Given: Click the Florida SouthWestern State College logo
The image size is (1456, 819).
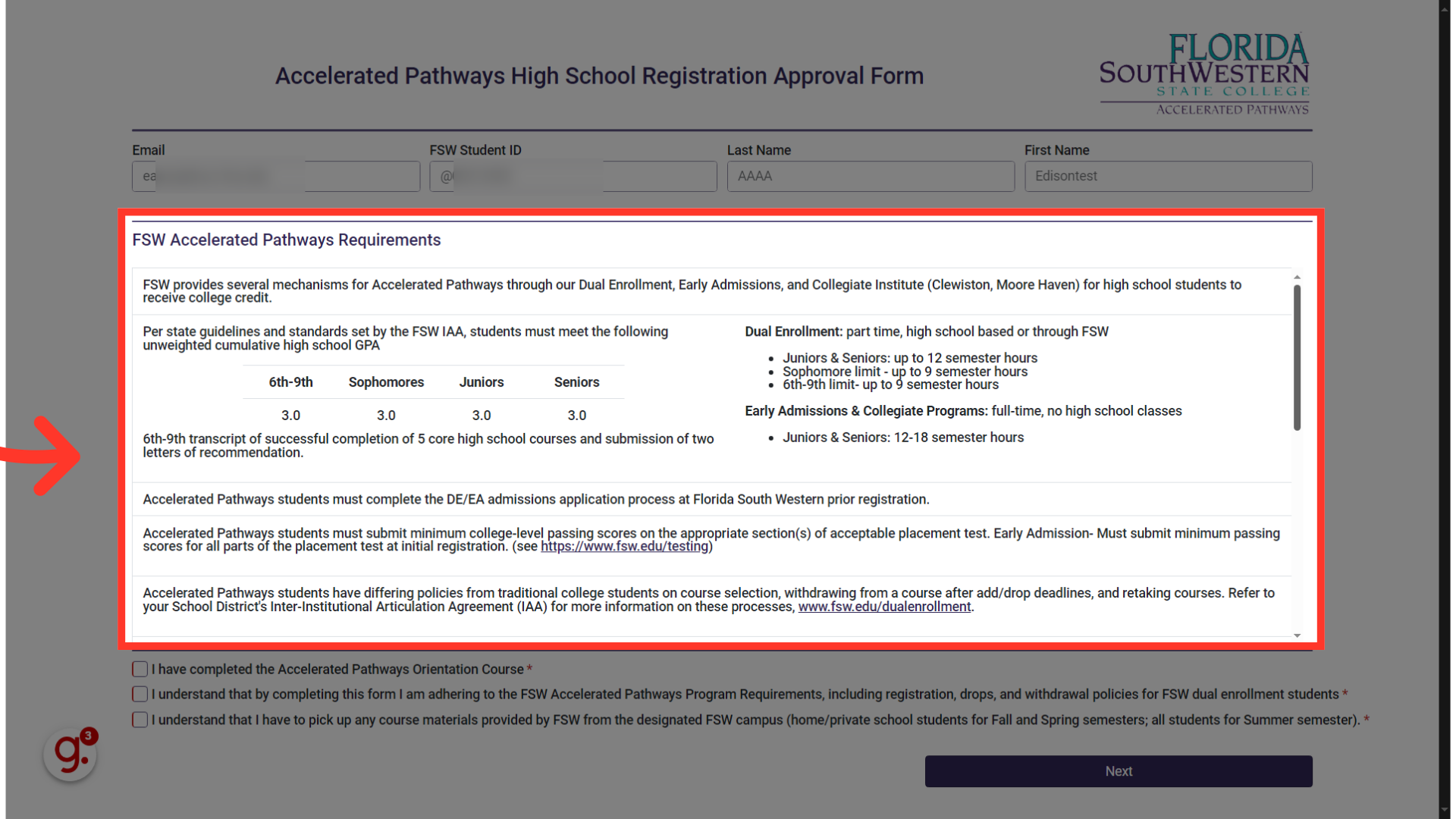Looking at the screenshot, I should [1203, 72].
